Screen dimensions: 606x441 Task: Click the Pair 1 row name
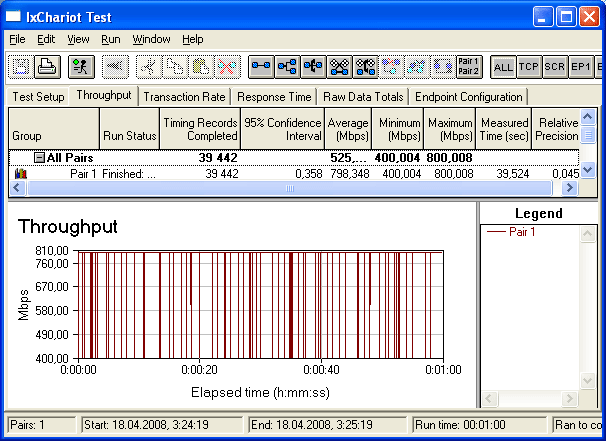(x=83, y=174)
